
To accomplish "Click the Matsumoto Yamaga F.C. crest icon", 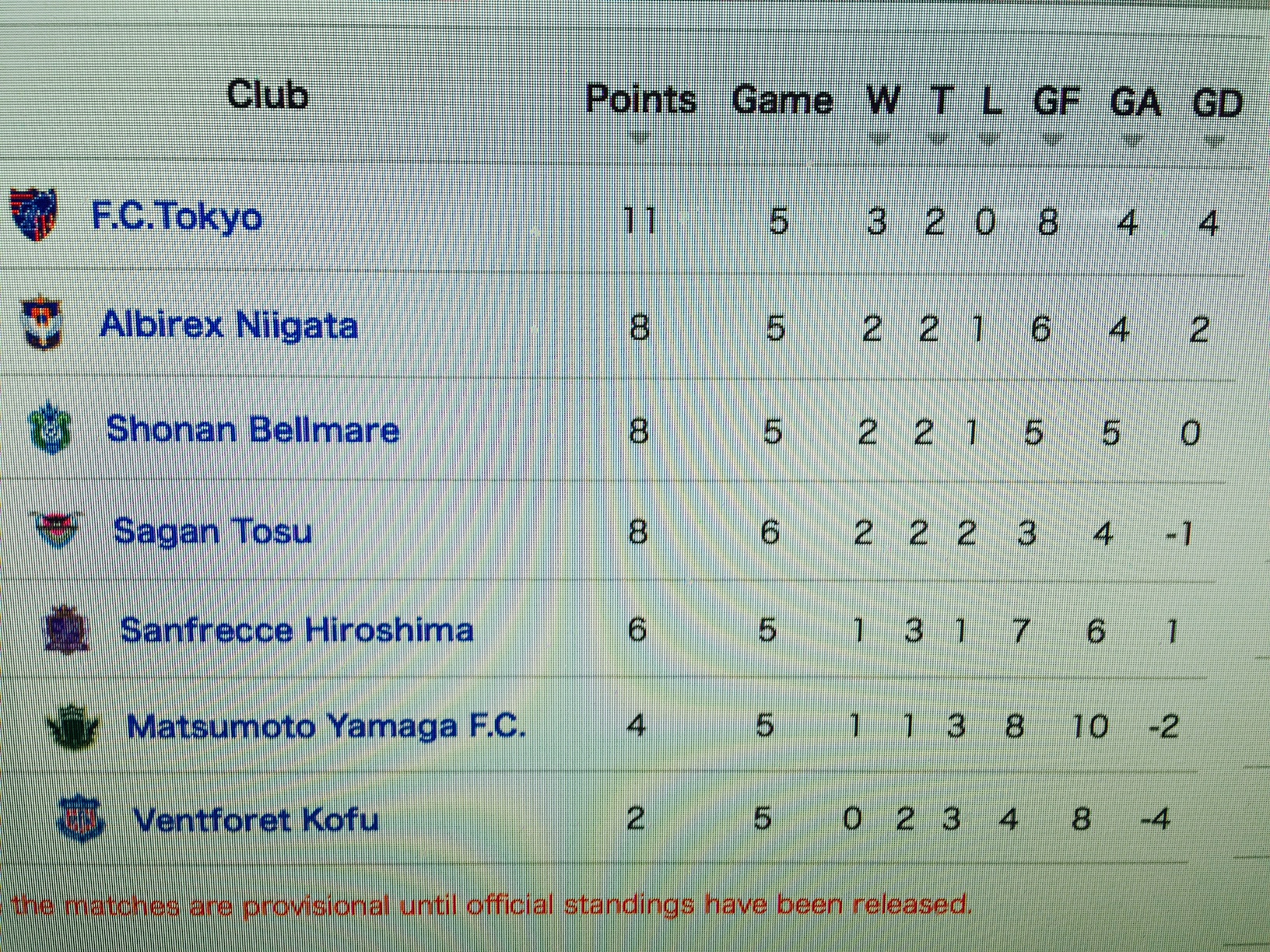I will tap(73, 725).
